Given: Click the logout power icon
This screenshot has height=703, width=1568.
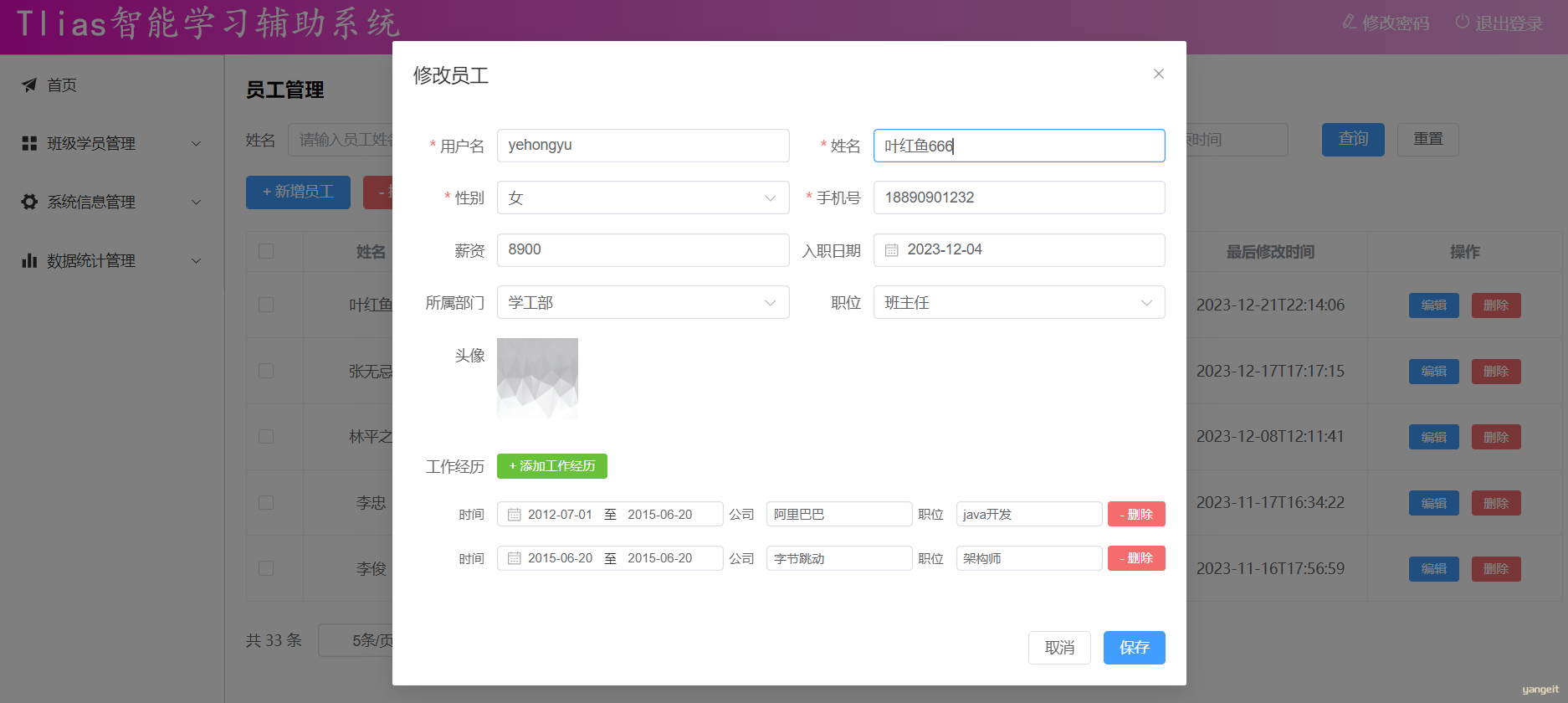Looking at the screenshot, I should (x=1463, y=22).
